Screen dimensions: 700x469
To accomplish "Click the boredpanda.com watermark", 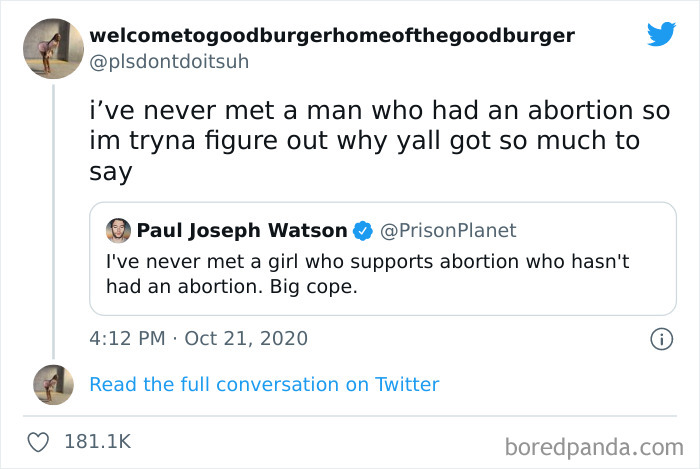I will [x=594, y=447].
